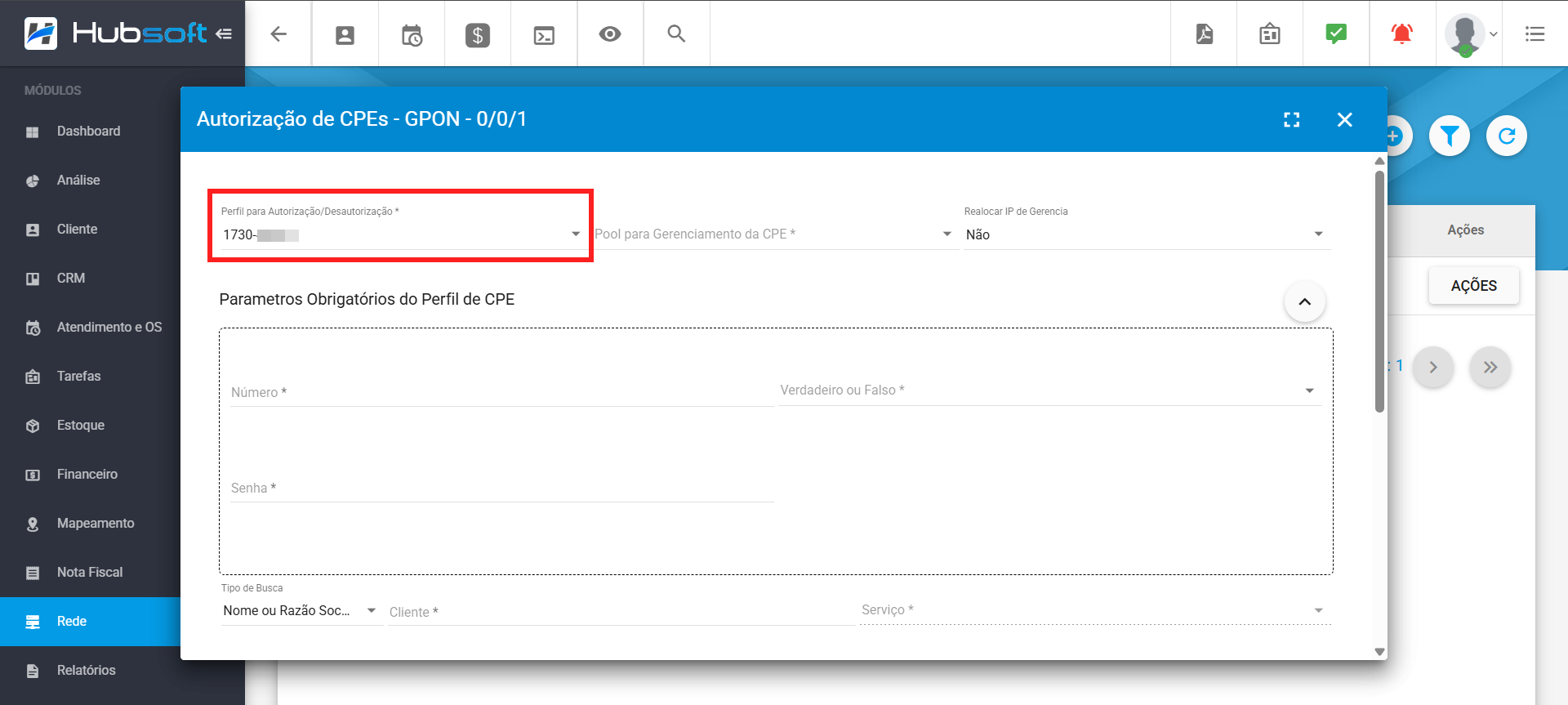This screenshot has width=1568, height=705.
Task: Open the dollar sign financial icon
Action: pyautogui.click(x=478, y=35)
